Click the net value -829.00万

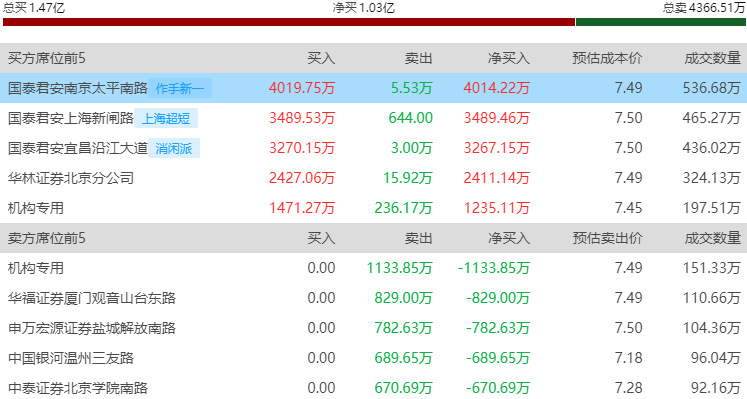498,298
